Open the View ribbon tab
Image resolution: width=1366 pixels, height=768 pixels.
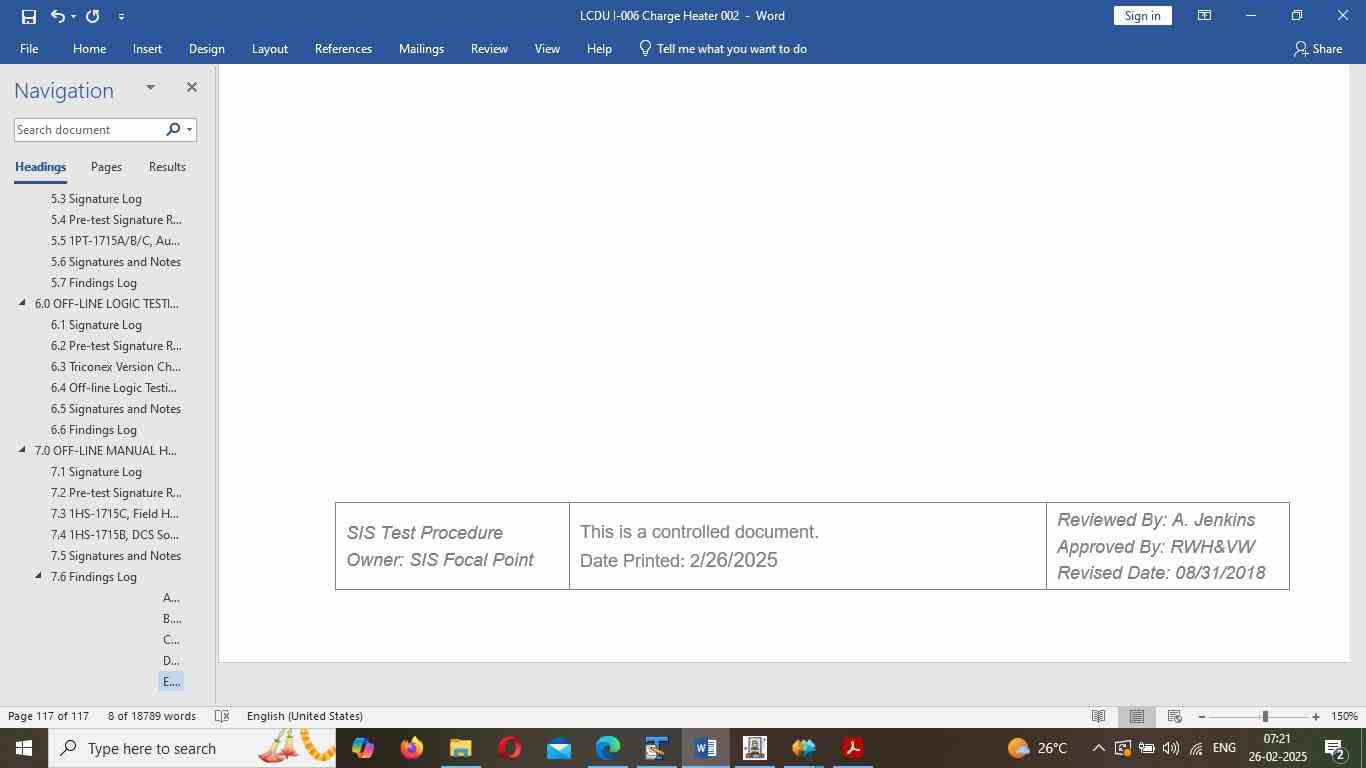[547, 49]
